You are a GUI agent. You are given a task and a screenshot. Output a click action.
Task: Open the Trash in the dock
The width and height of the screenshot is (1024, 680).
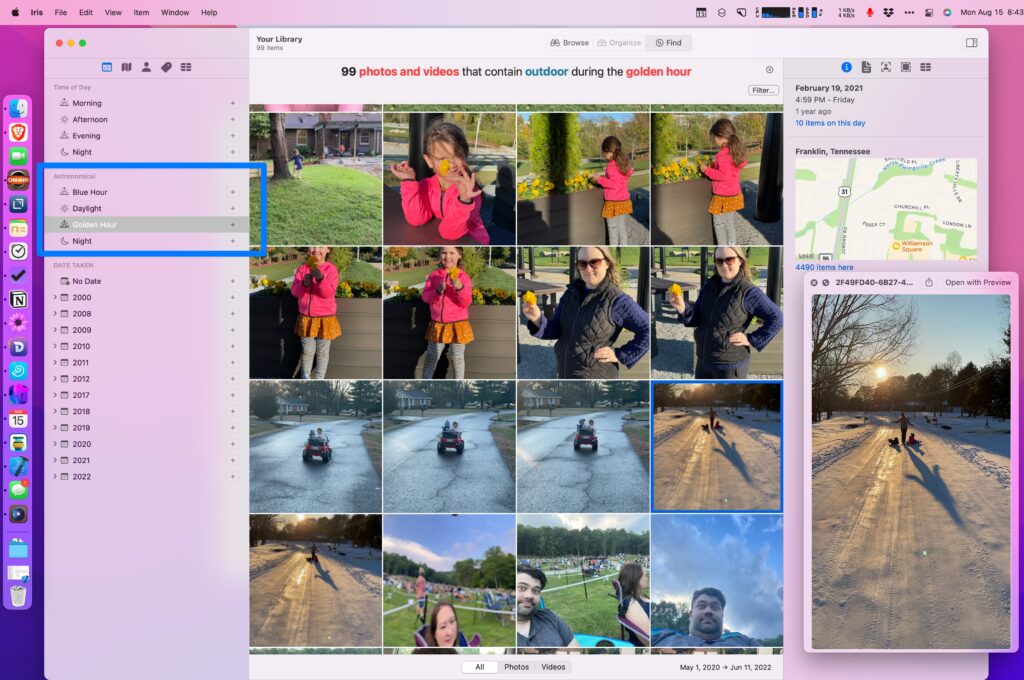point(18,595)
